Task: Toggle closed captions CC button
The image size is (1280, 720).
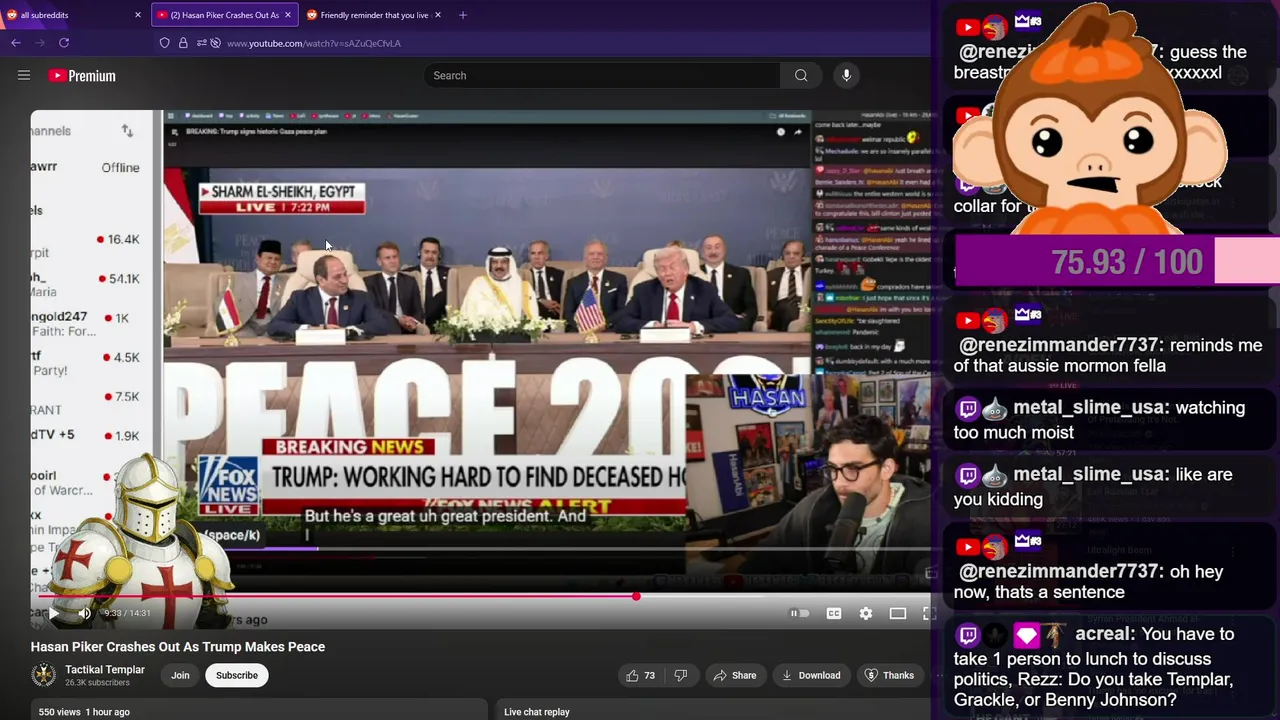Action: (834, 613)
